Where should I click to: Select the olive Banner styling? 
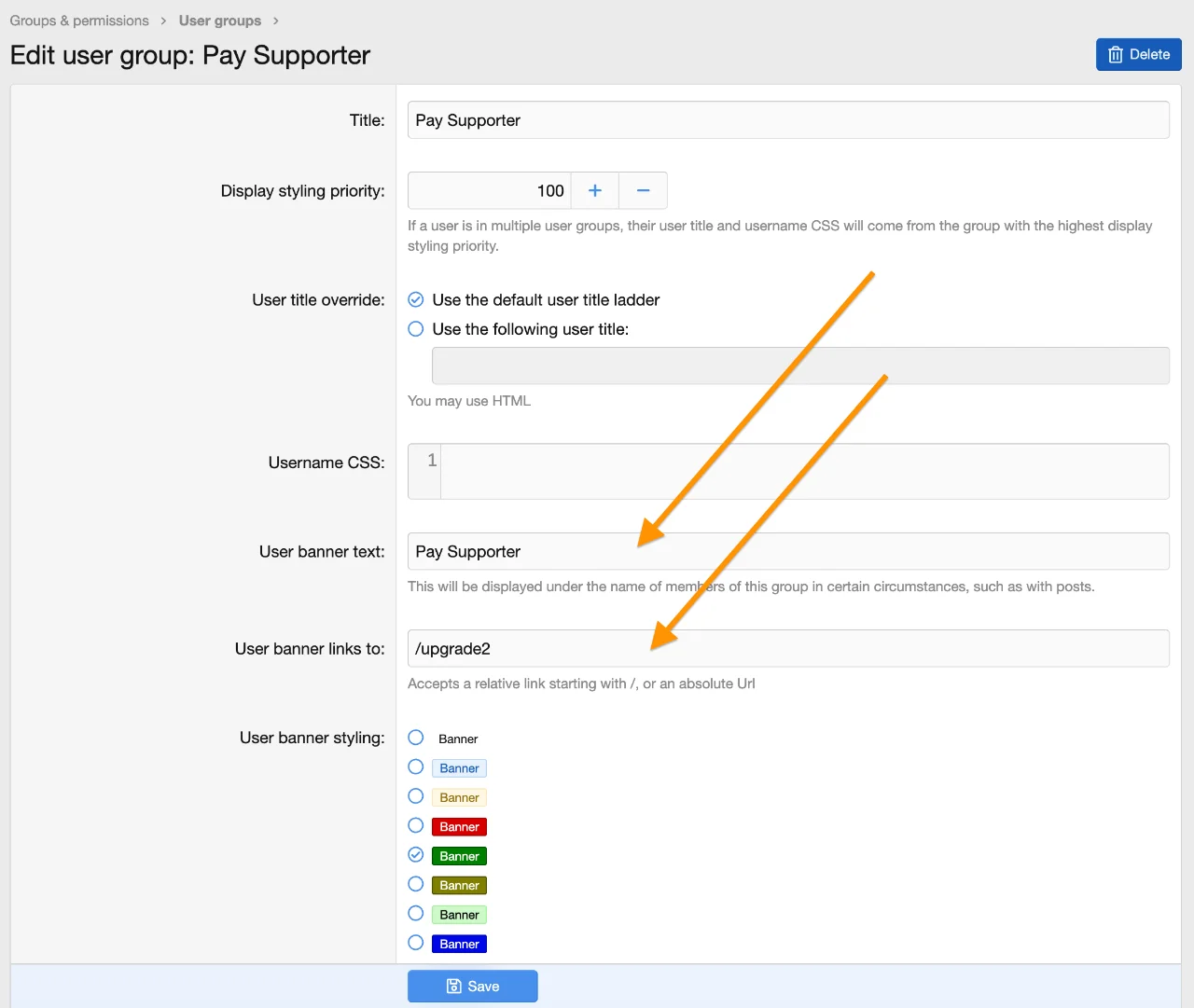click(x=415, y=884)
